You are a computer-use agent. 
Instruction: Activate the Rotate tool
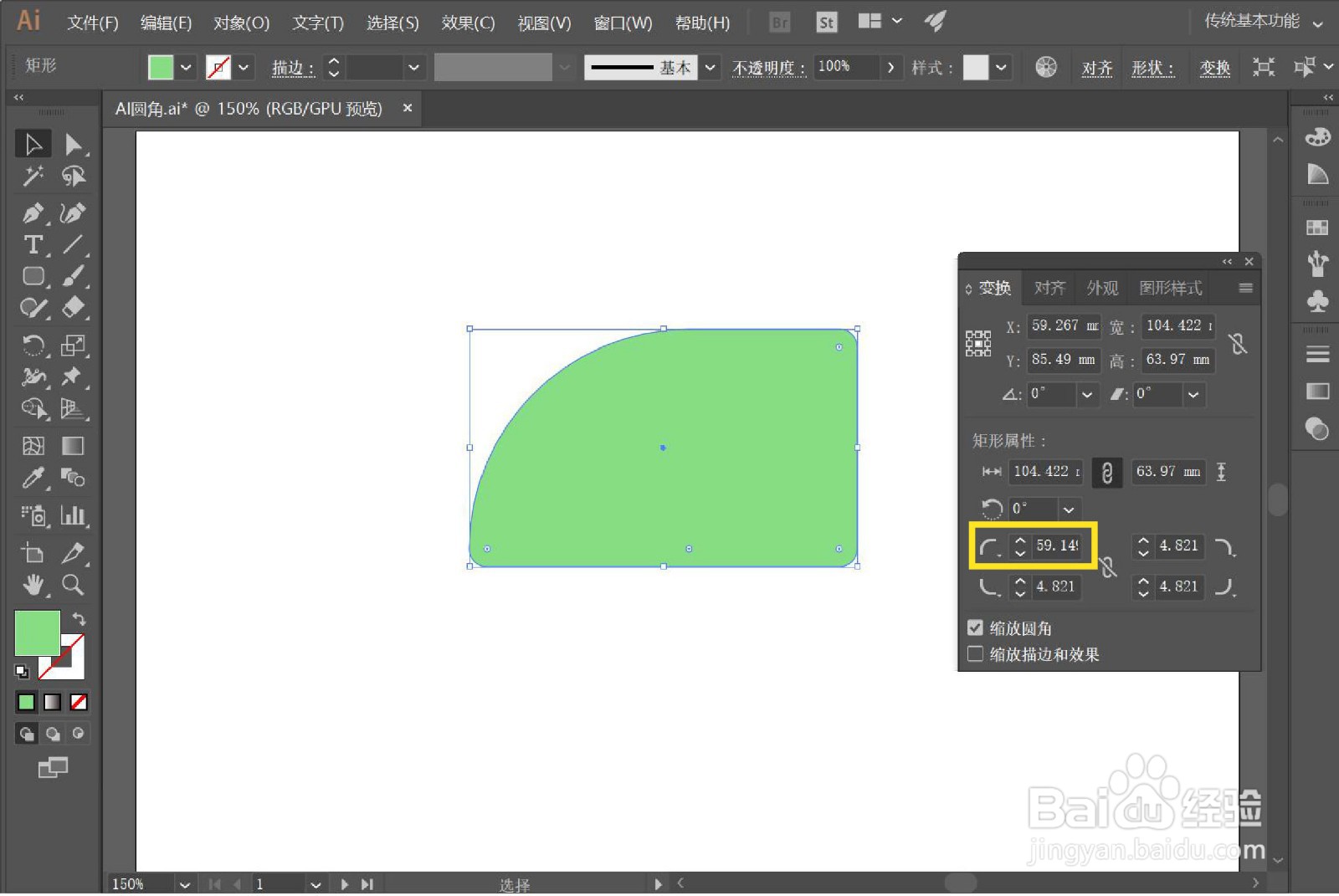33,345
